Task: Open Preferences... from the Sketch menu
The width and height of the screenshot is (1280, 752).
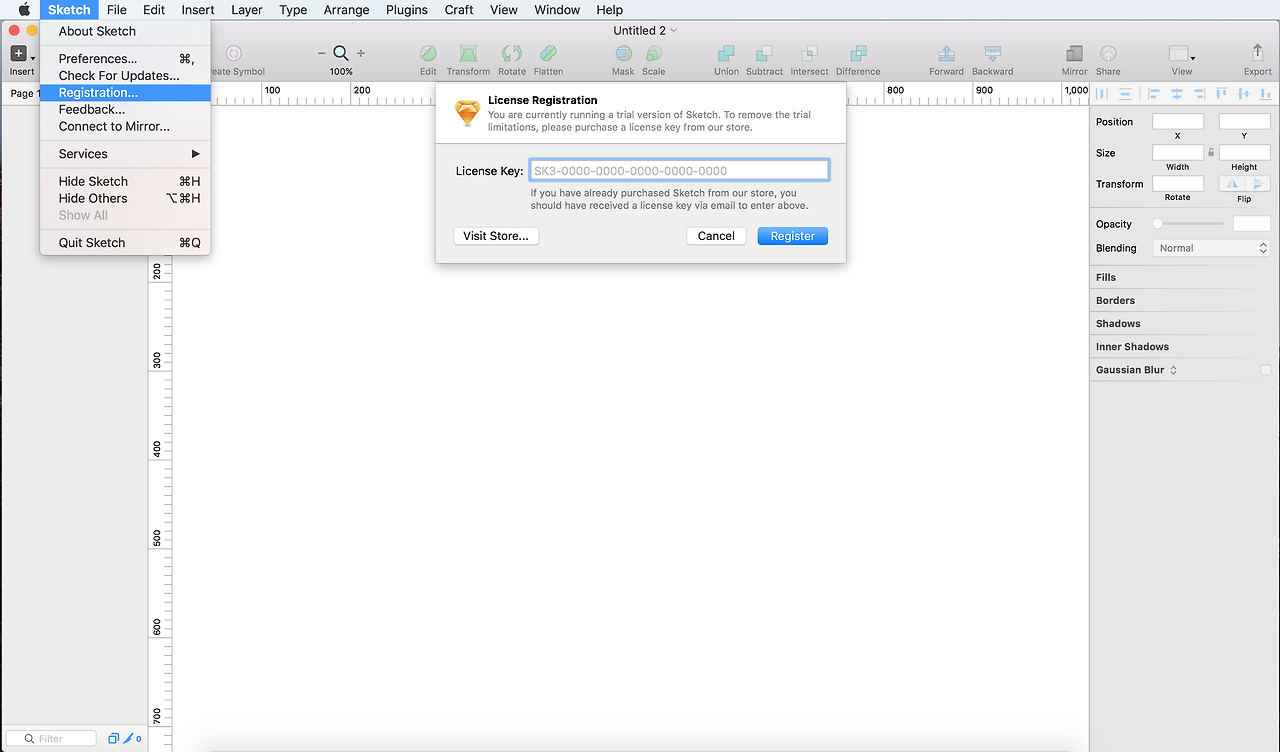Action: point(125,59)
